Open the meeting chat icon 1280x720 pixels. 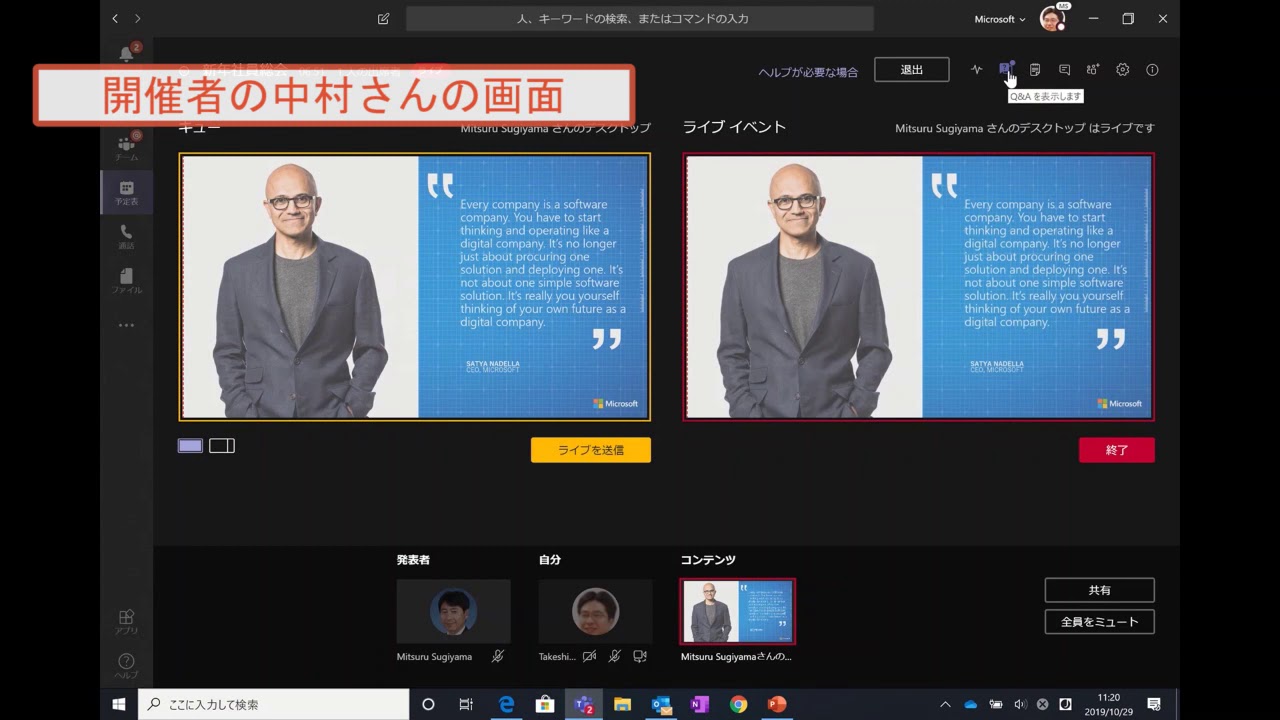pos(1064,70)
